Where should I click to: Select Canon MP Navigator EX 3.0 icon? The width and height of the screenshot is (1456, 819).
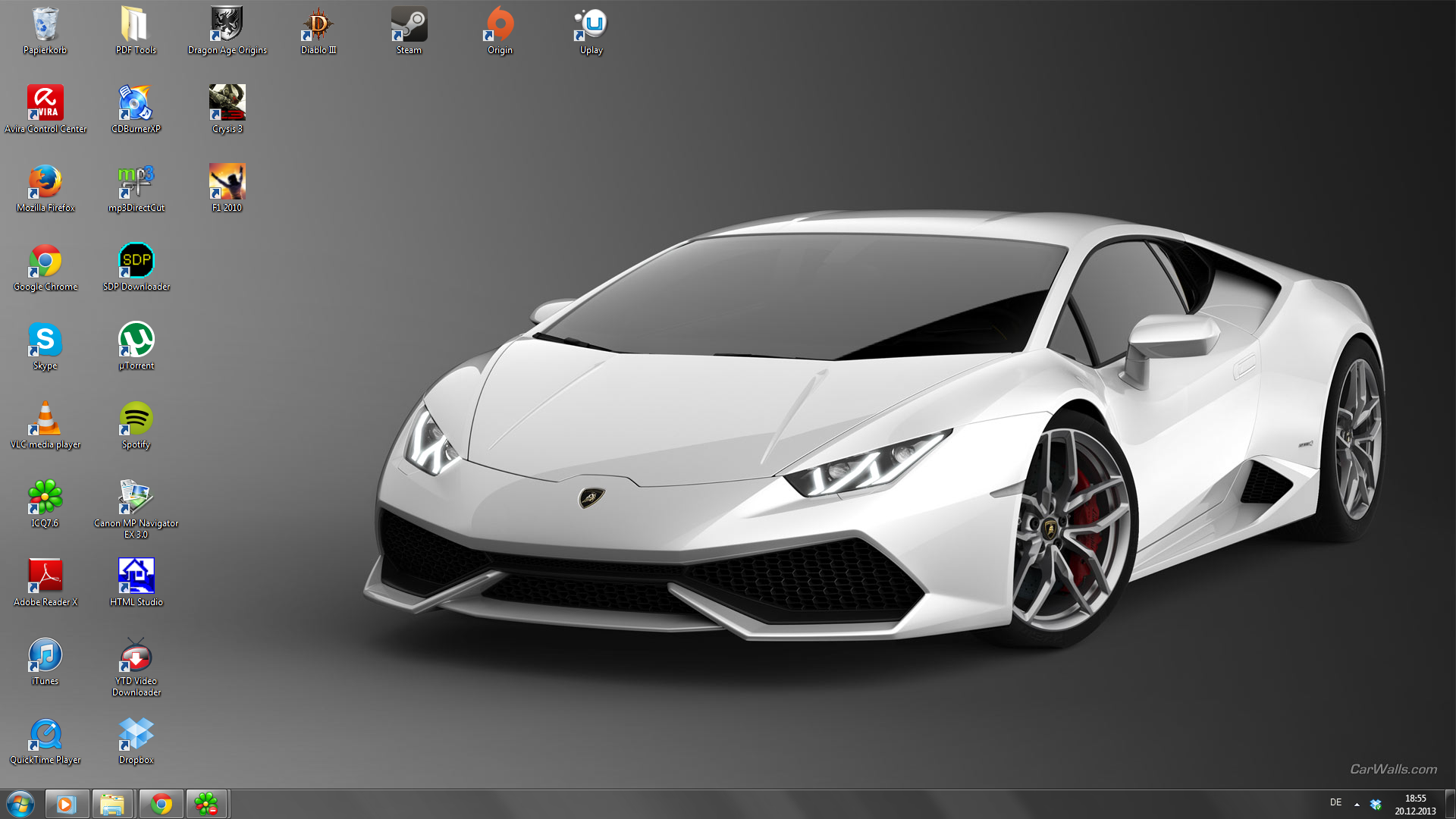[136, 510]
